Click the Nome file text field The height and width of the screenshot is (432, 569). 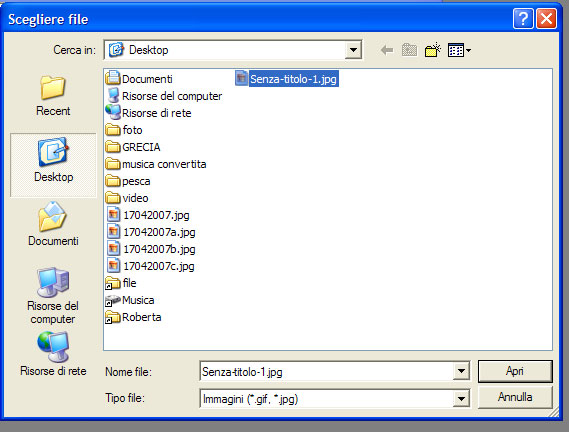pyautogui.click(x=327, y=371)
